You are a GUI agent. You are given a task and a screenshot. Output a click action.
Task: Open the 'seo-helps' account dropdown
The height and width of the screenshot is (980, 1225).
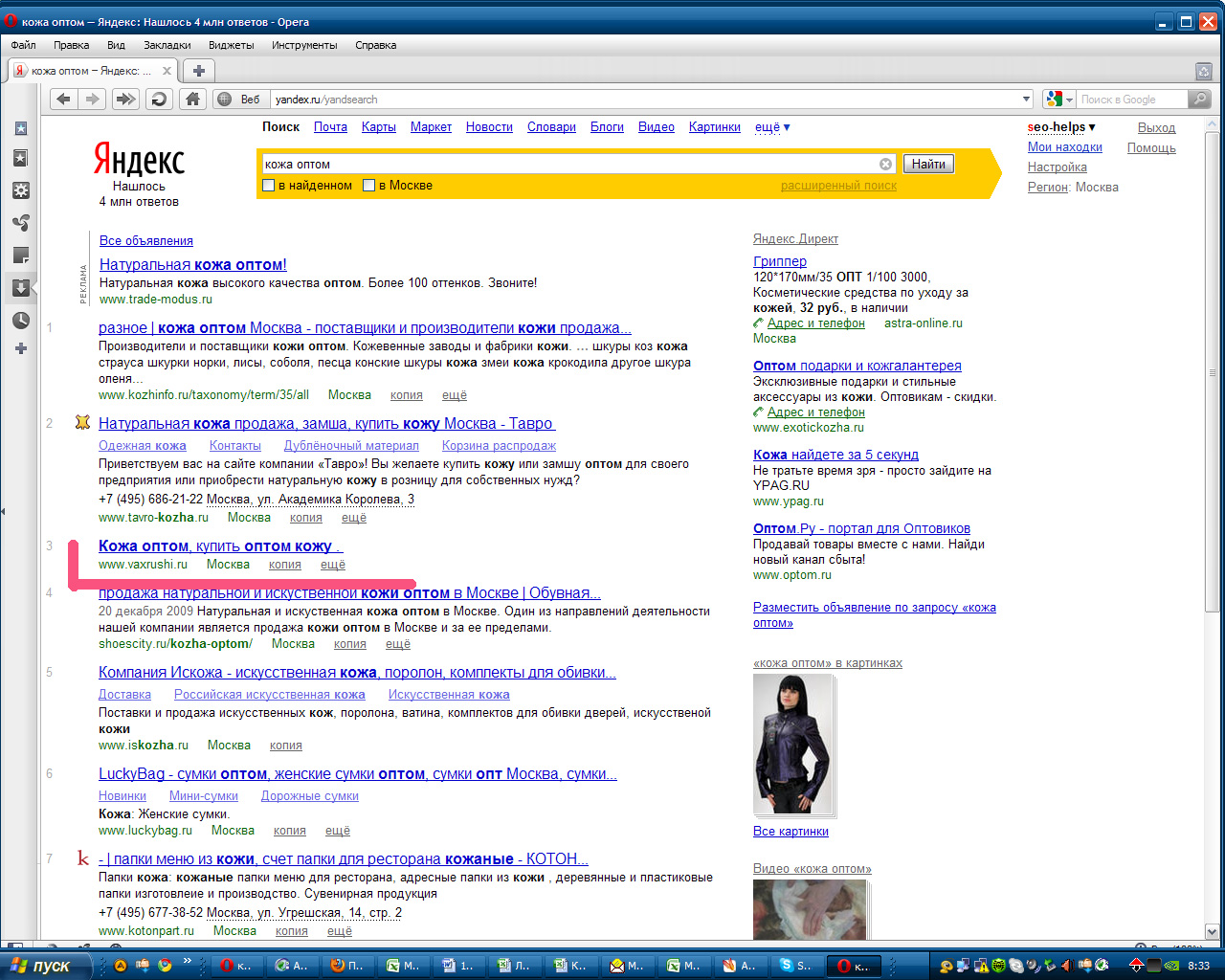(1061, 127)
